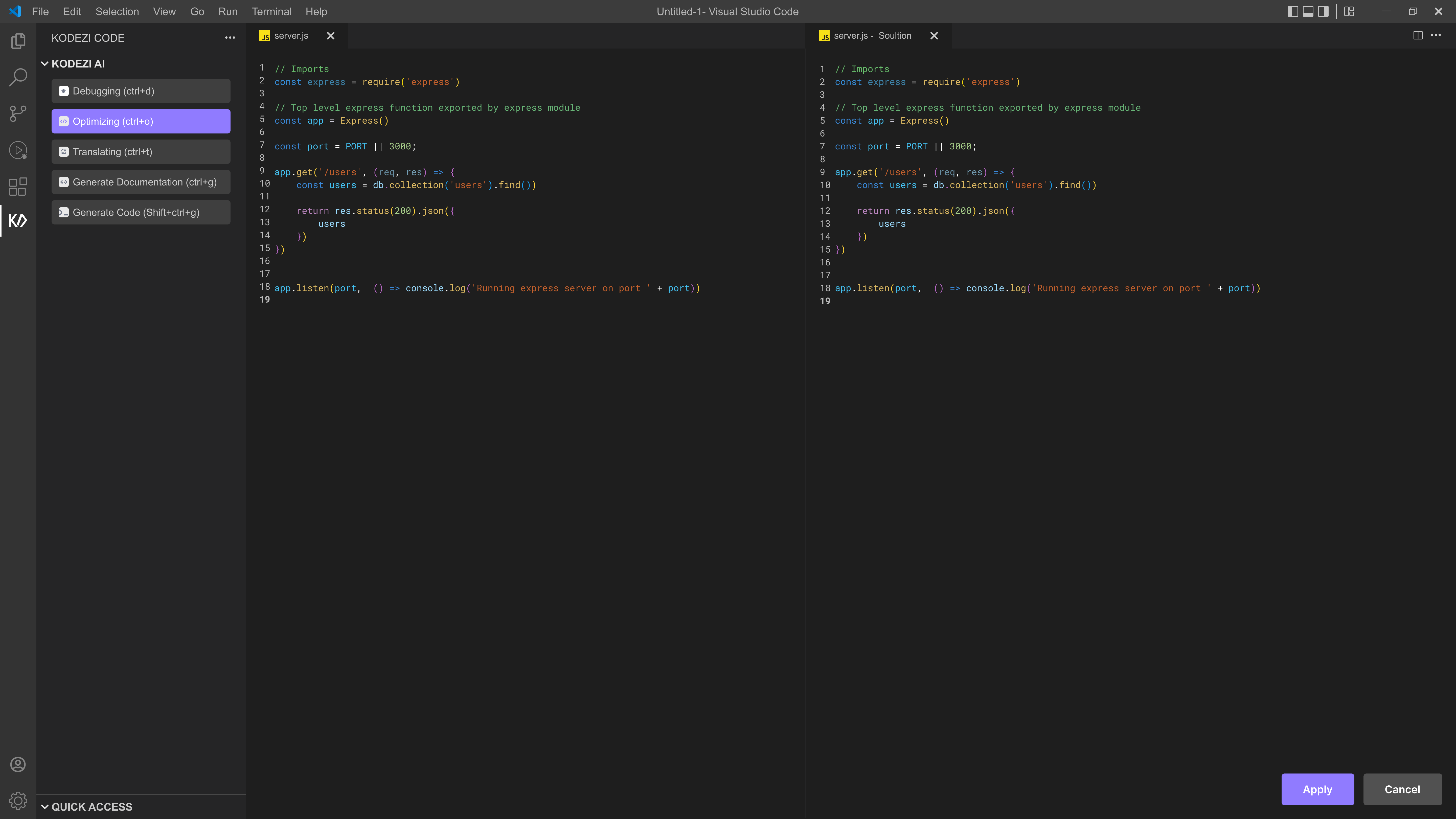
Task: Toggle the bottom panel layout icon
Action: 1308,11
